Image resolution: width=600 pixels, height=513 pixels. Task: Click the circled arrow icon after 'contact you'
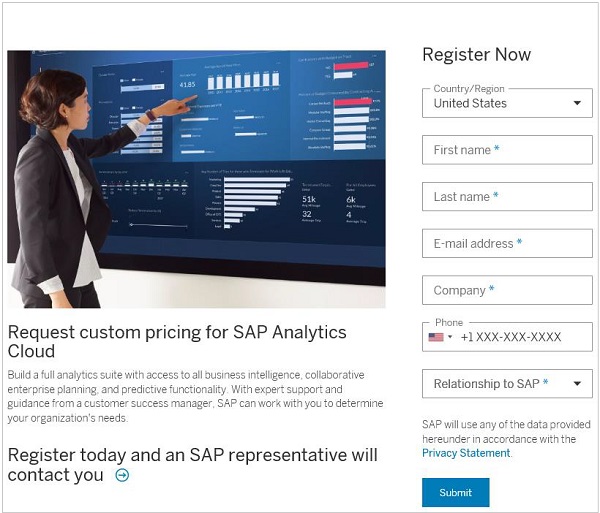click(122, 475)
